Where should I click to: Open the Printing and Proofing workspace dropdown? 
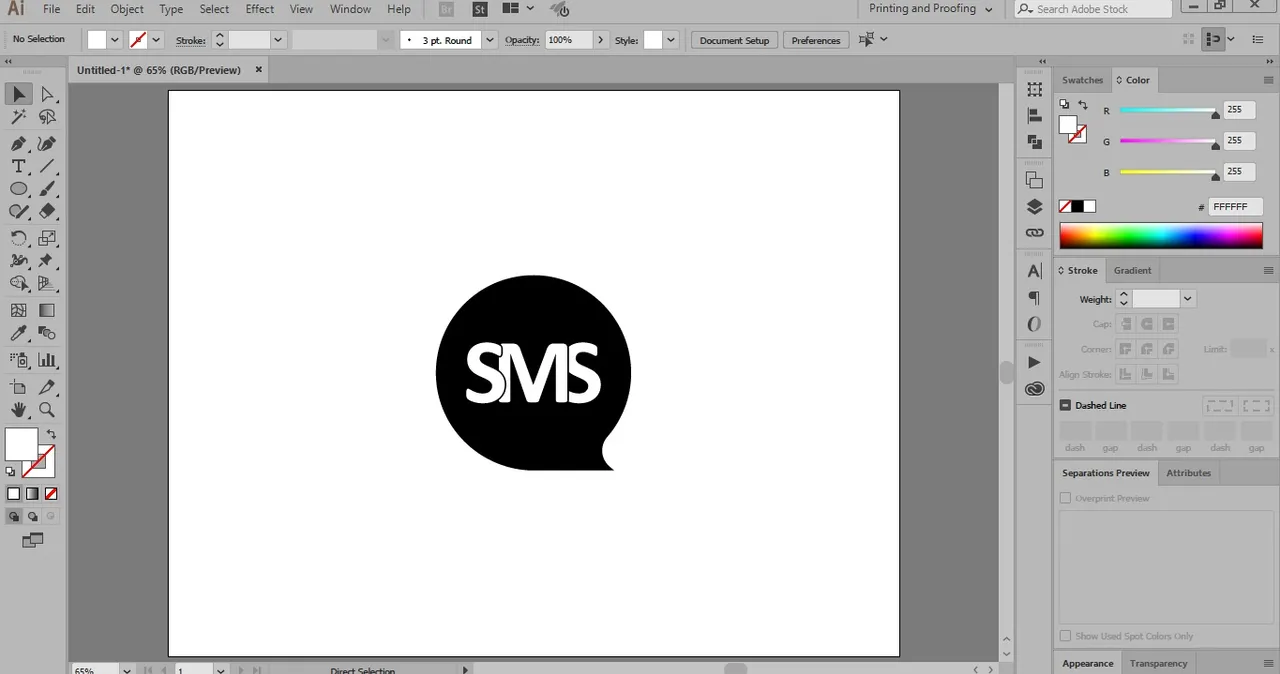[x=931, y=9]
